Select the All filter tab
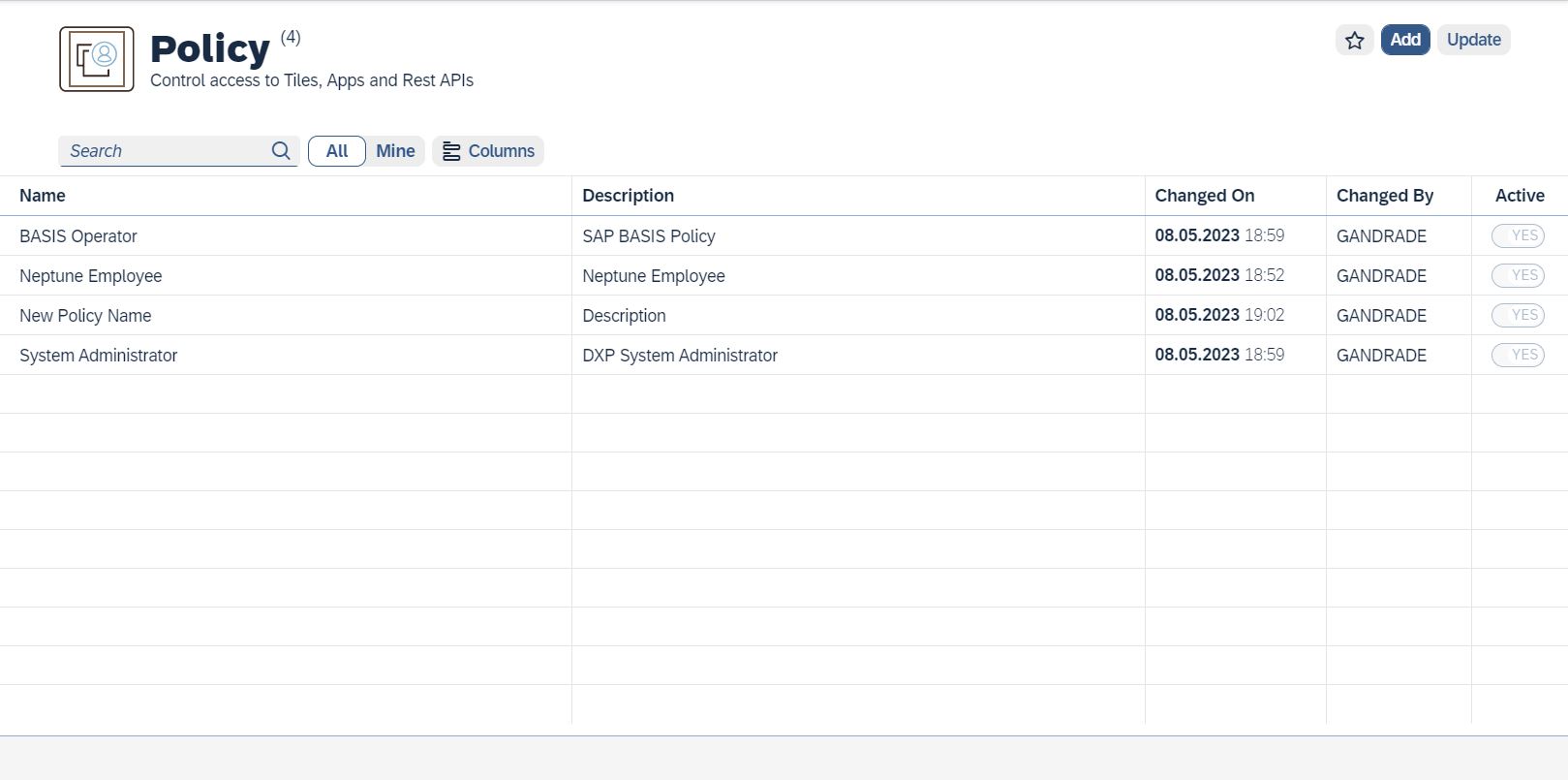This screenshot has width=1568, height=780. tap(336, 151)
